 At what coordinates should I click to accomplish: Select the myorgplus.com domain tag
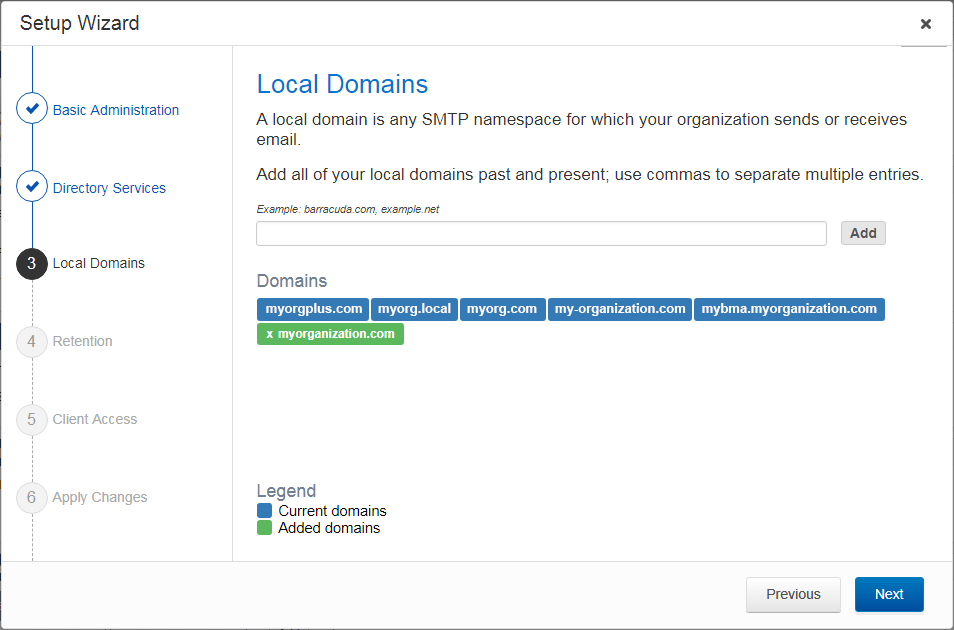pyautogui.click(x=312, y=309)
